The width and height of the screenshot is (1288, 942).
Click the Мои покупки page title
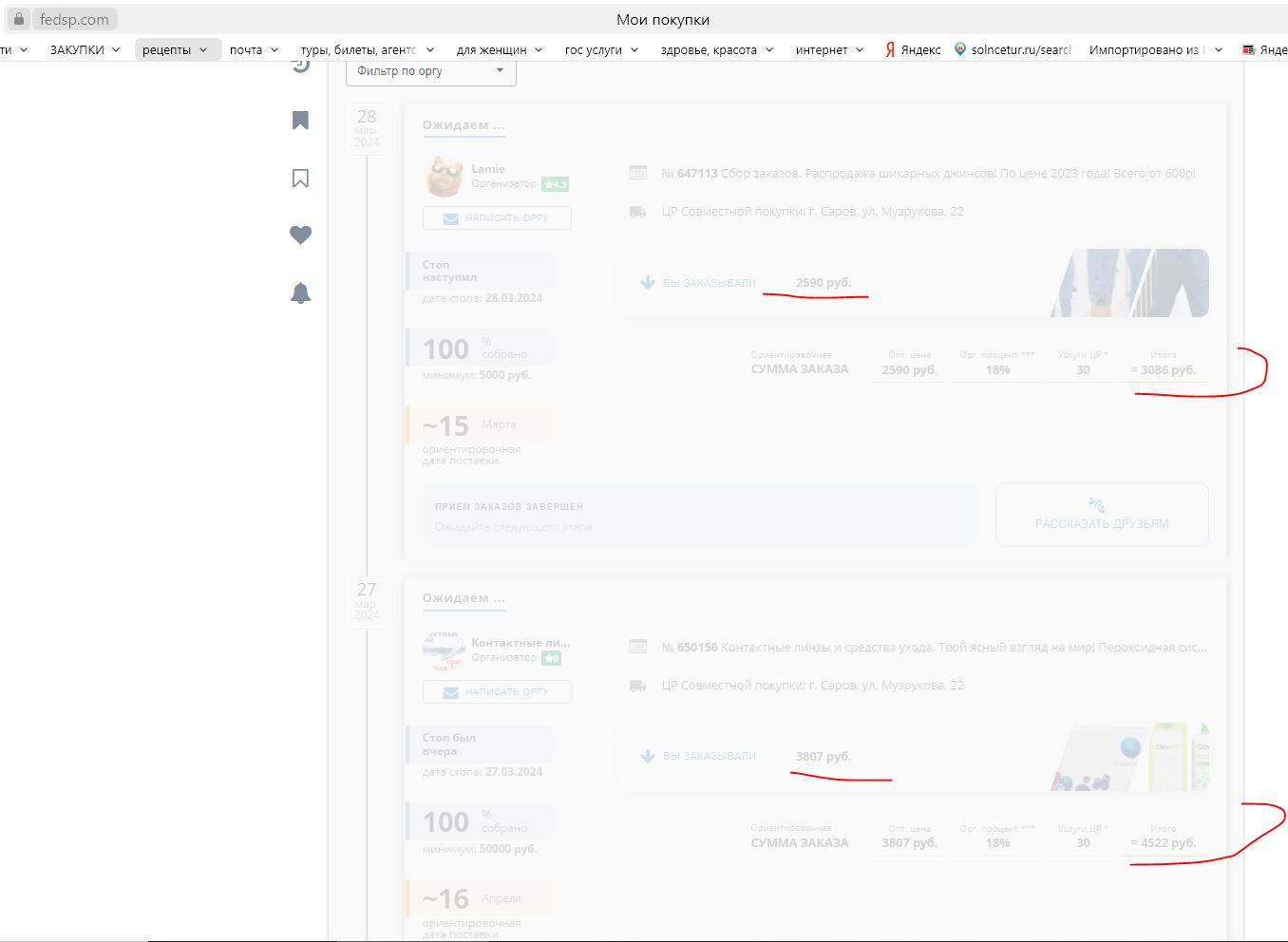pos(663,19)
